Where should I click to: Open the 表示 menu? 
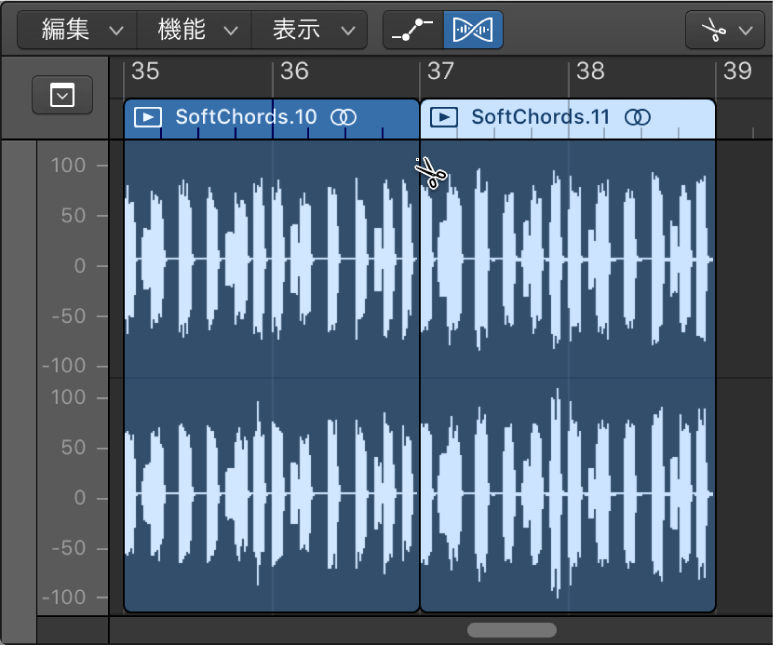(310, 30)
